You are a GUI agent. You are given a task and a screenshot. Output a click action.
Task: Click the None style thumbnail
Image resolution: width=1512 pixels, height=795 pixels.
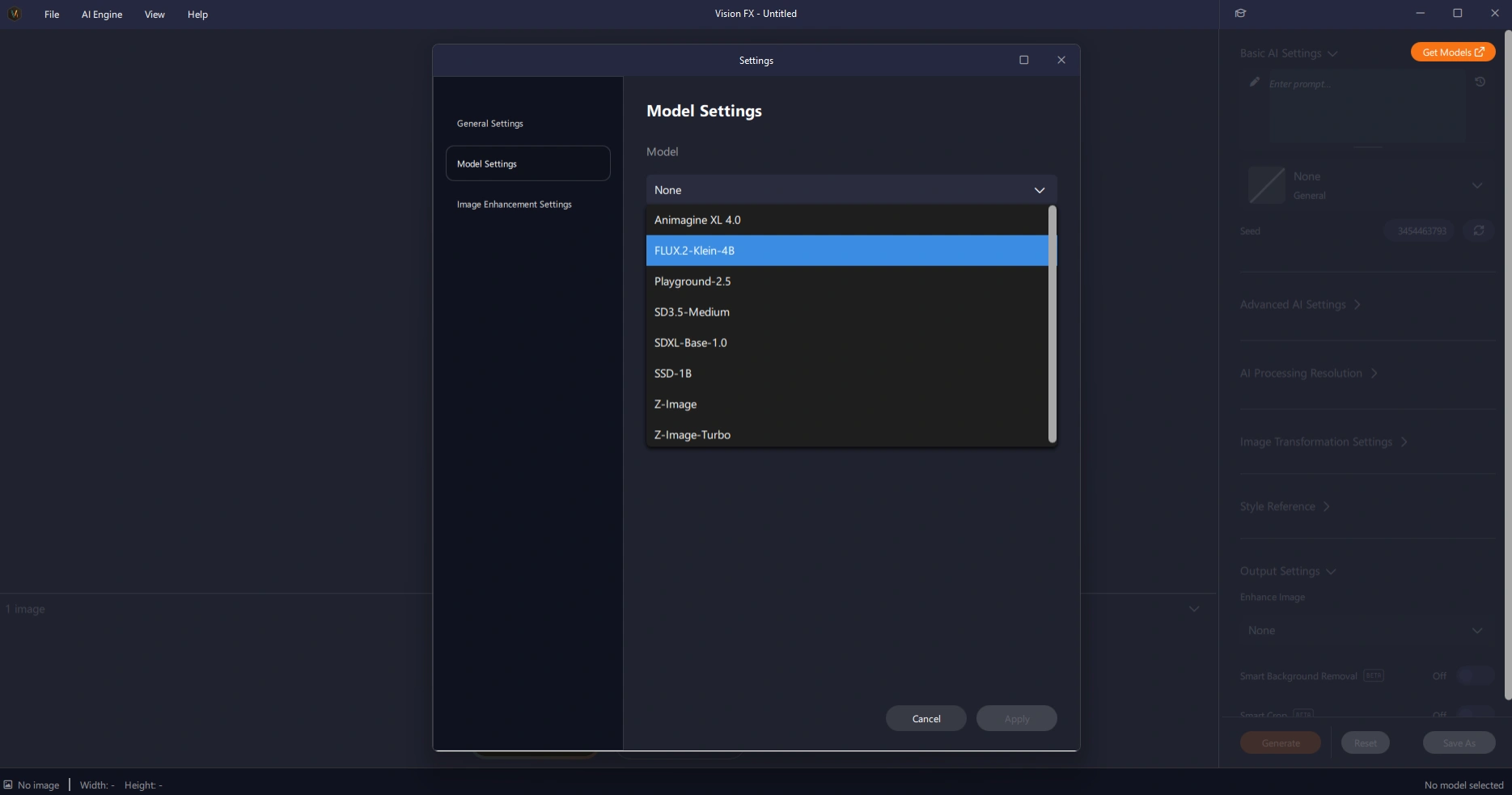[x=1266, y=185]
